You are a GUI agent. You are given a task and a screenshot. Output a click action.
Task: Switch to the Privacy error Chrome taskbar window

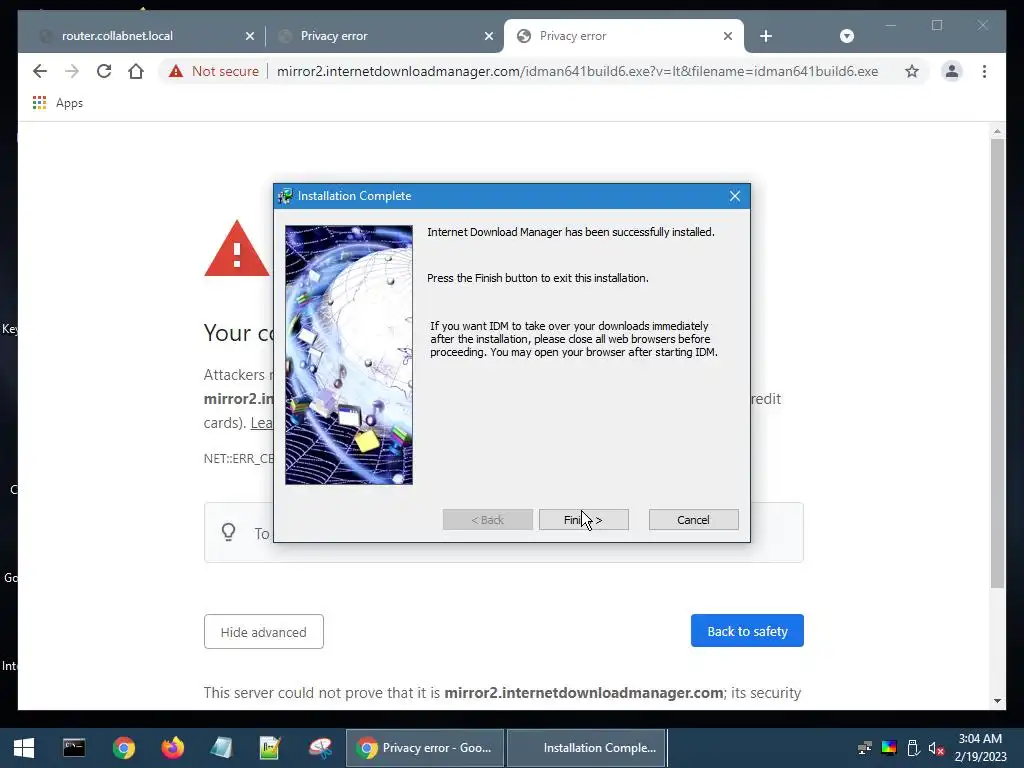[424, 748]
